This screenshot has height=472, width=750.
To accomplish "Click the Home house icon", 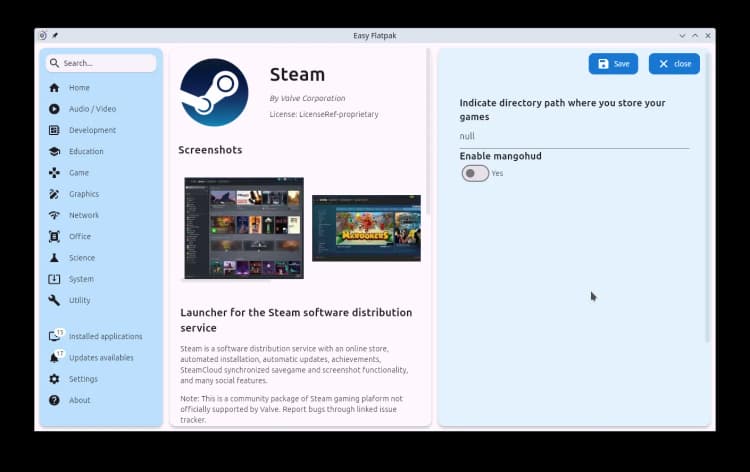I will point(54,88).
